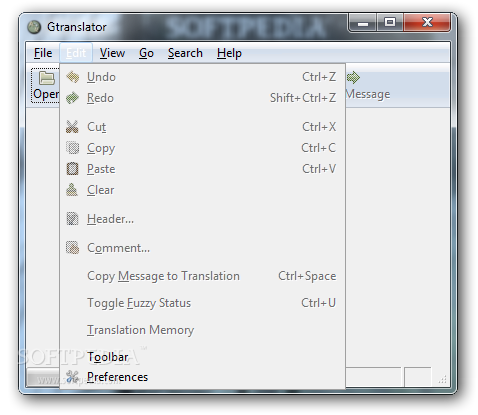Viewport: 478px width, 415px height.
Task: Open the Header... dialog entry
Action: [x=203, y=219]
